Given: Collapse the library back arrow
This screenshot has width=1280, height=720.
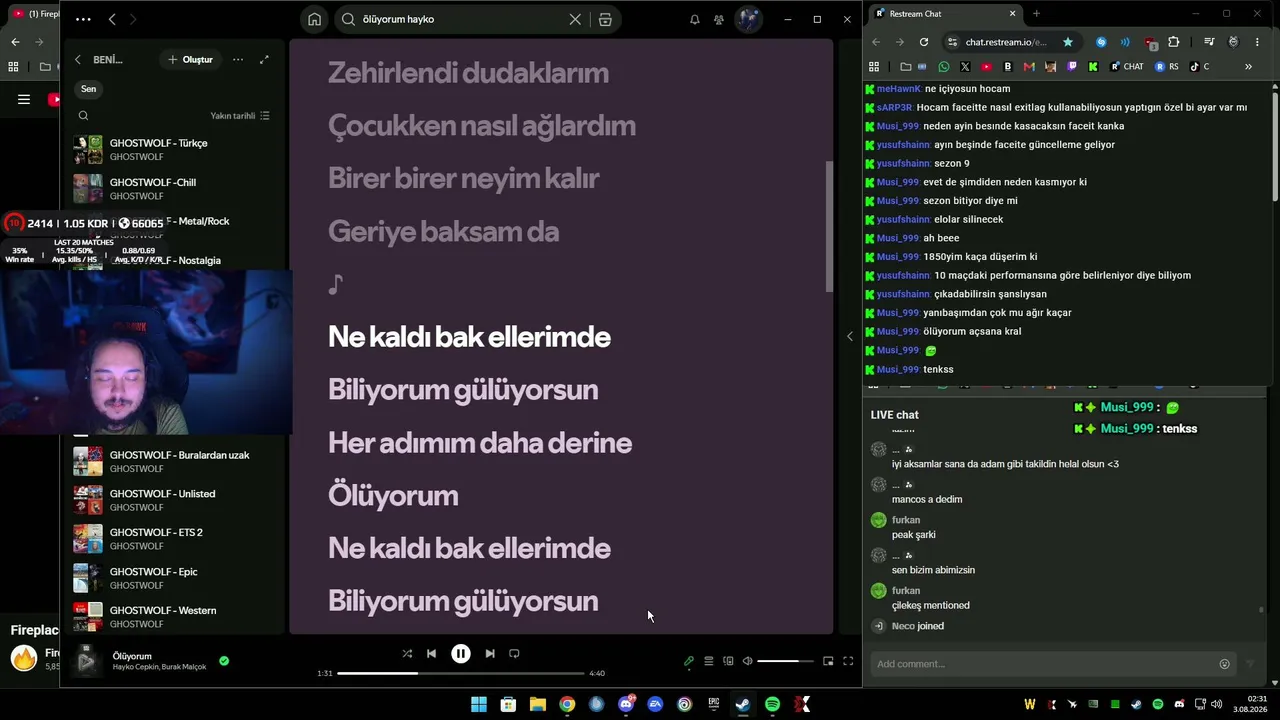Looking at the screenshot, I should click(x=78, y=60).
